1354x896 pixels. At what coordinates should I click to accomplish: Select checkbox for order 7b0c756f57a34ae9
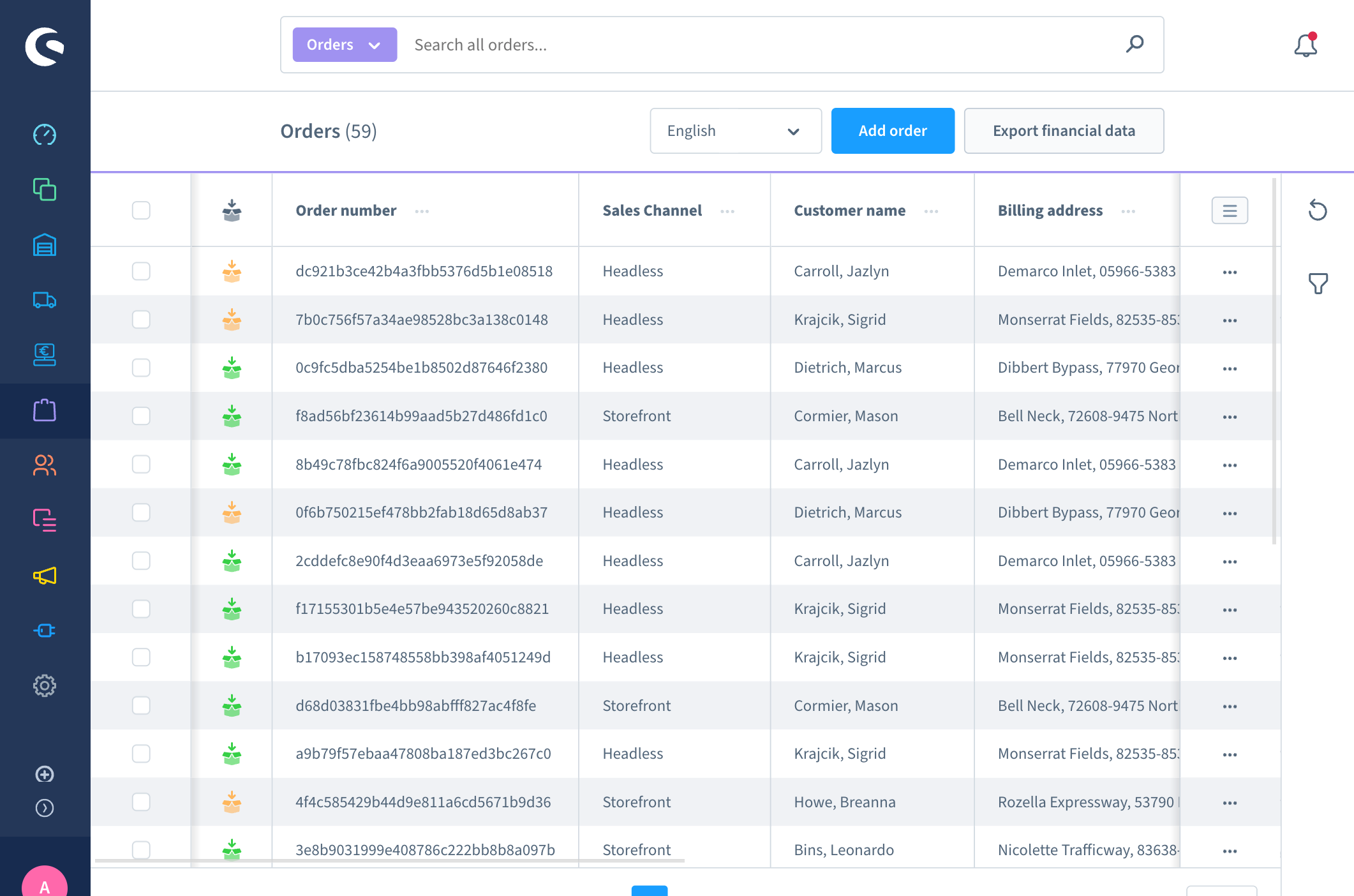click(141, 319)
